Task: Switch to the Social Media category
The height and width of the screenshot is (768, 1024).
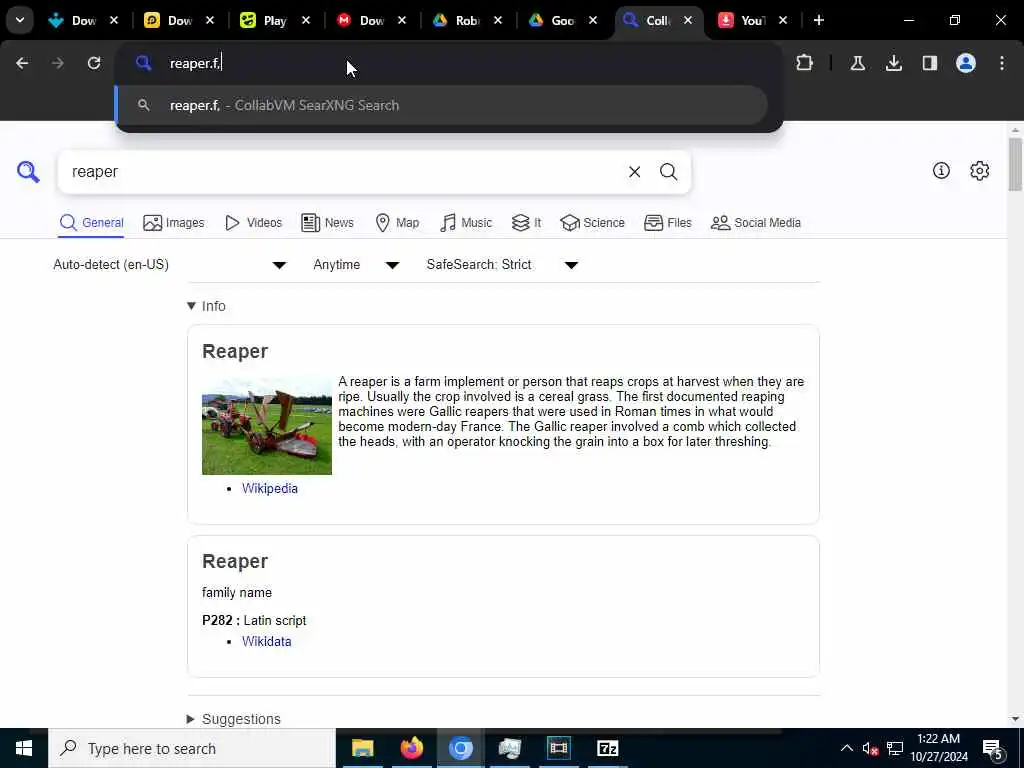Action: tap(756, 223)
